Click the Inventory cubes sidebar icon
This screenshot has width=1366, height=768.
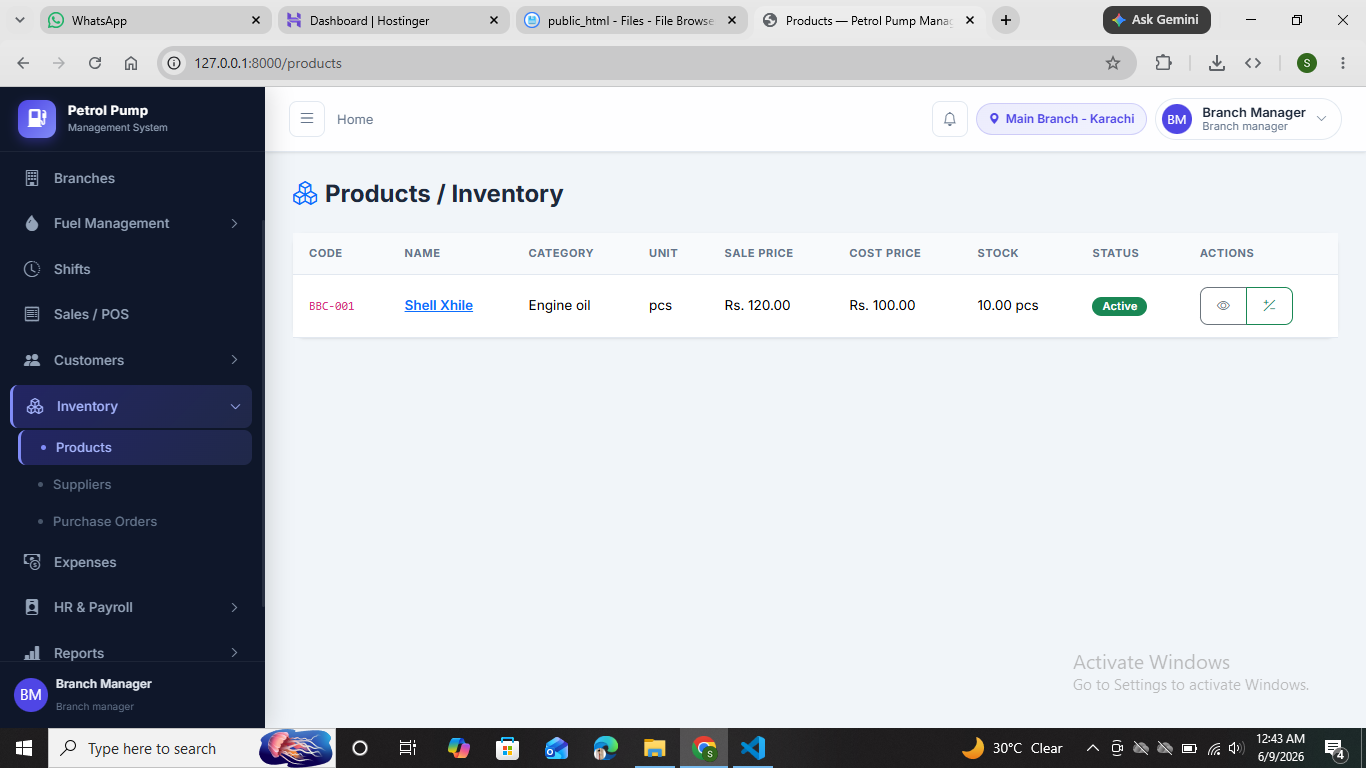[x=35, y=406]
